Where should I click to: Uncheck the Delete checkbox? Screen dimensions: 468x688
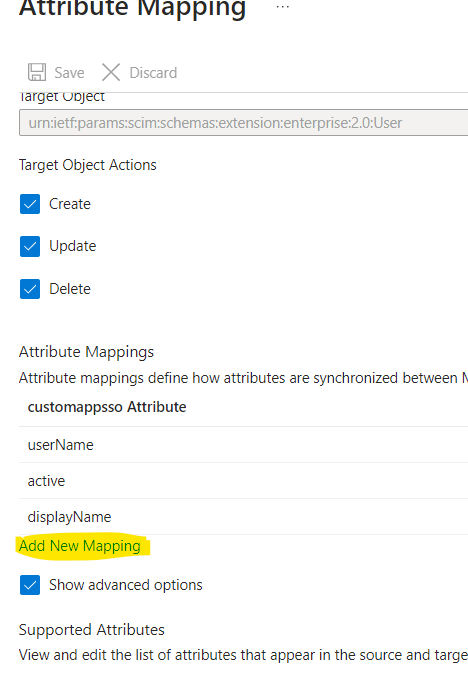click(x=30, y=289)
